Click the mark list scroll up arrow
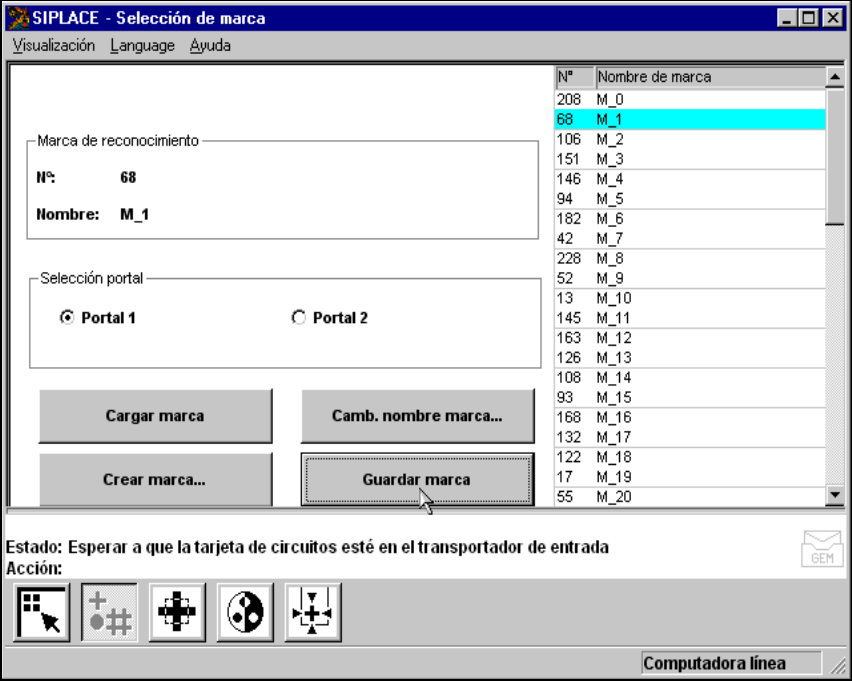 (835, 77)
